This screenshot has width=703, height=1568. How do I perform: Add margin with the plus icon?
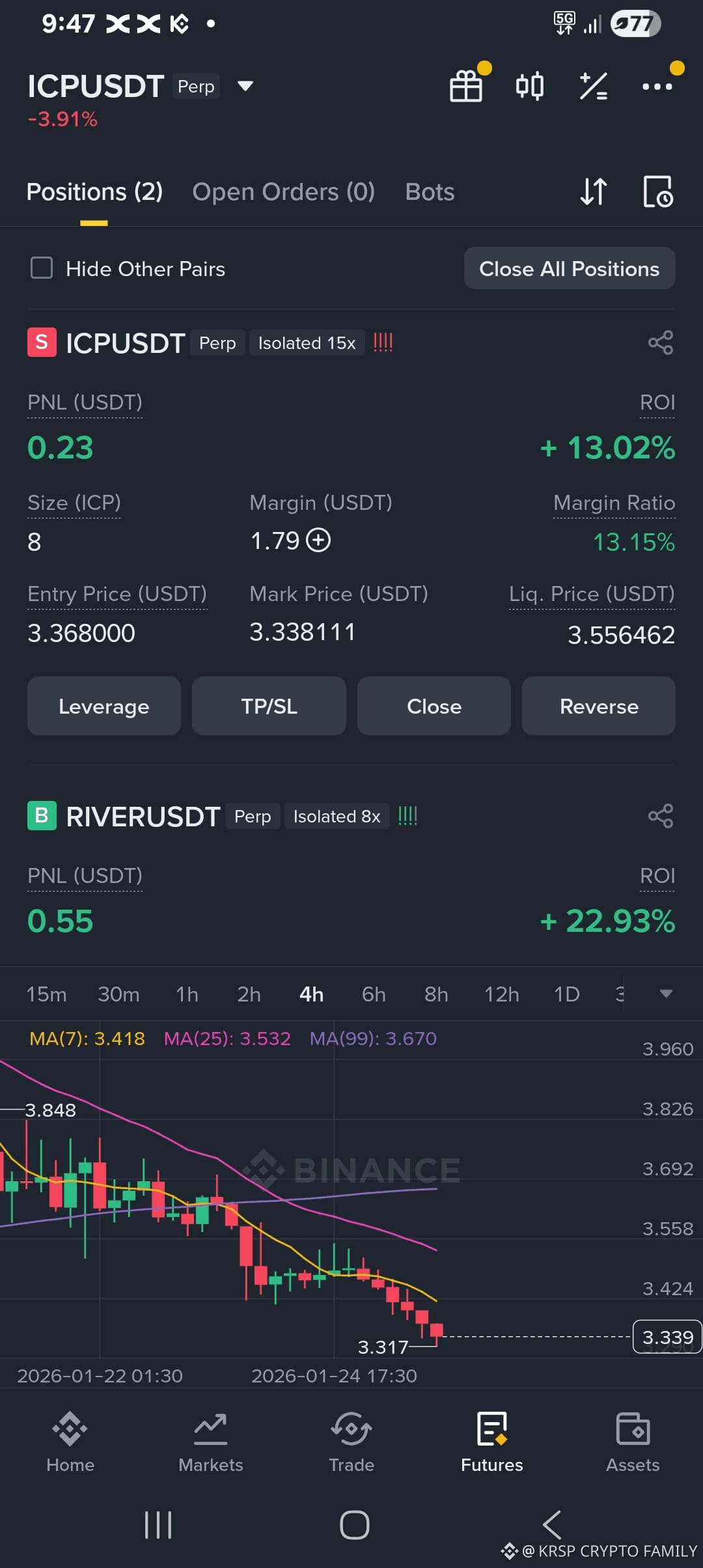pos(318,540)
